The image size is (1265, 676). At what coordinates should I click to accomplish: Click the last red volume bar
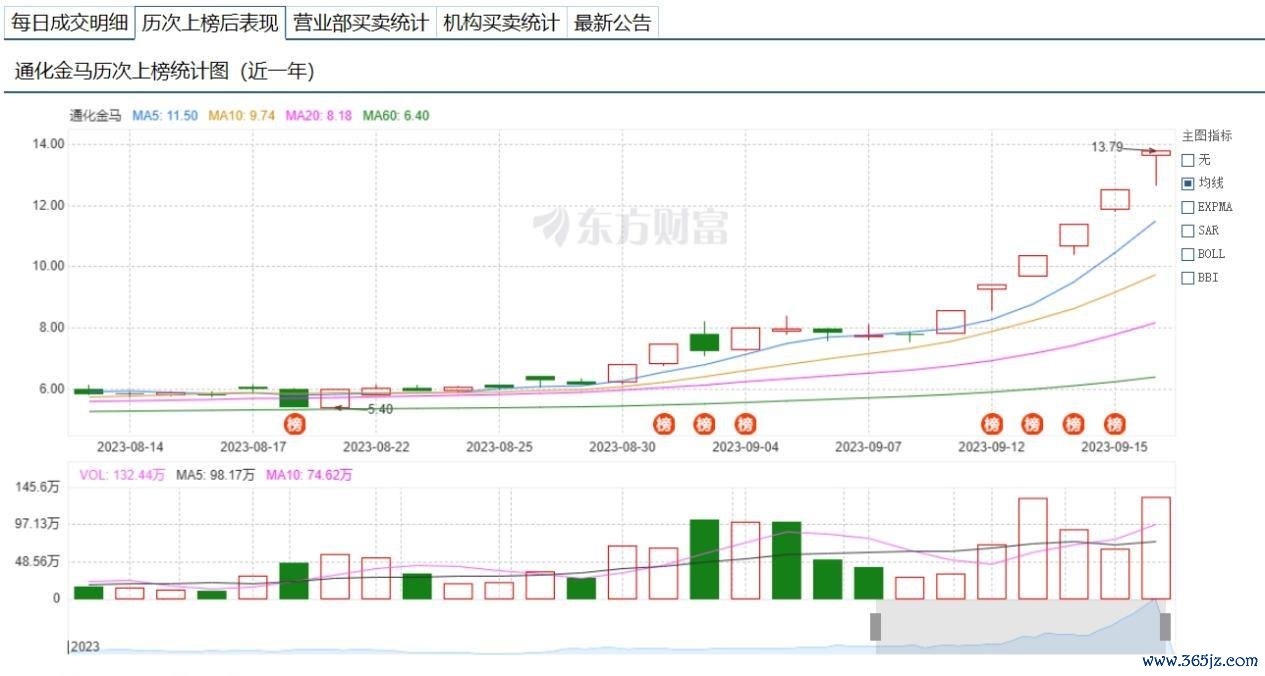point(1156,548)
